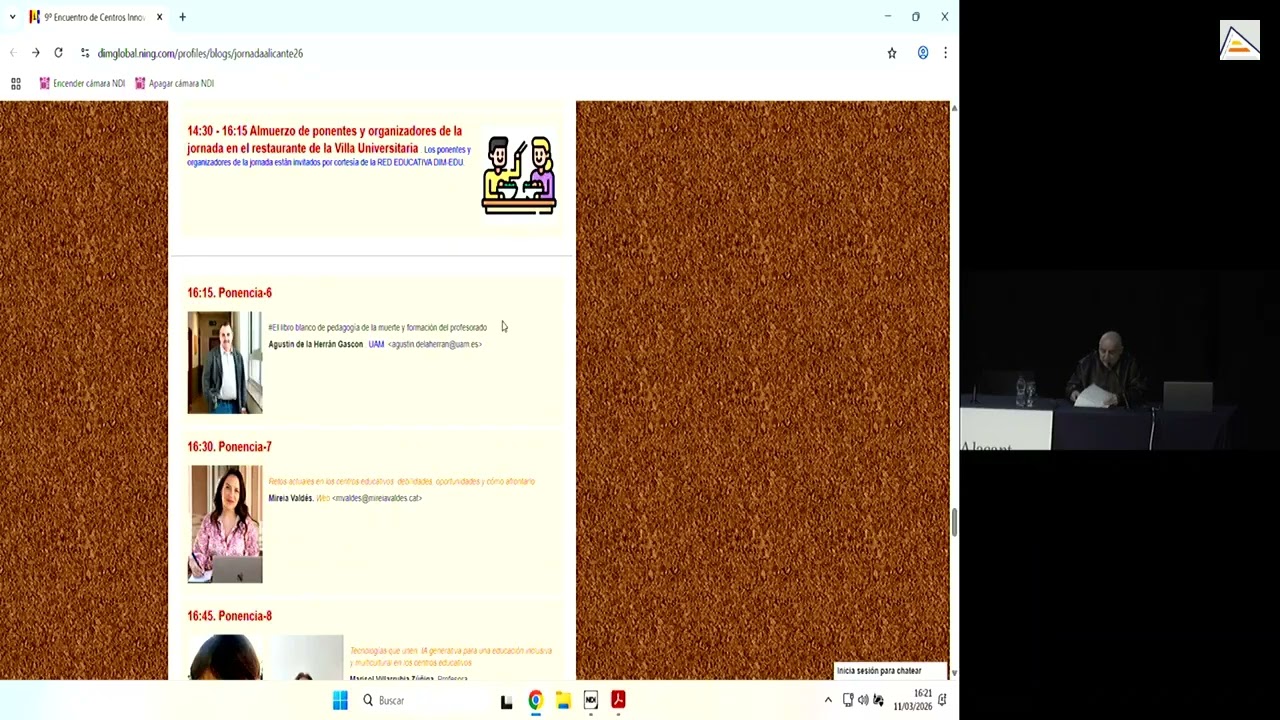Click the name Agustín de la Herrán Gascón
1280x720 pixels.
point(315,344)
